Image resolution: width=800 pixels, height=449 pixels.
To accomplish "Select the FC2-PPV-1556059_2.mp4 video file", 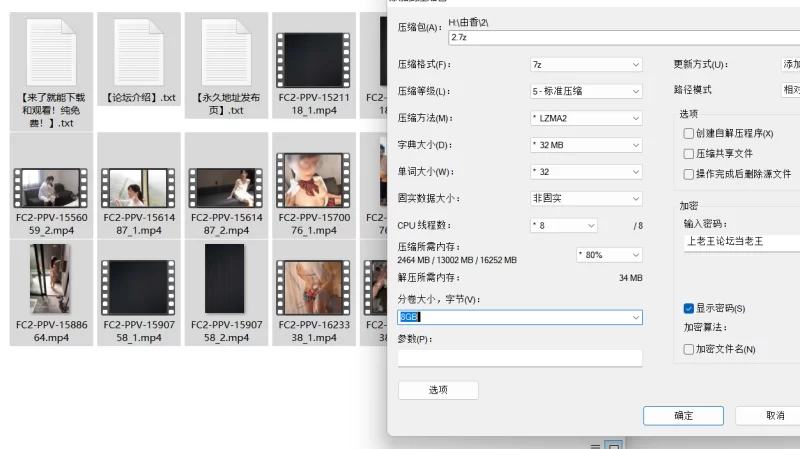I will pyautogui.click(x=52, y=187).
